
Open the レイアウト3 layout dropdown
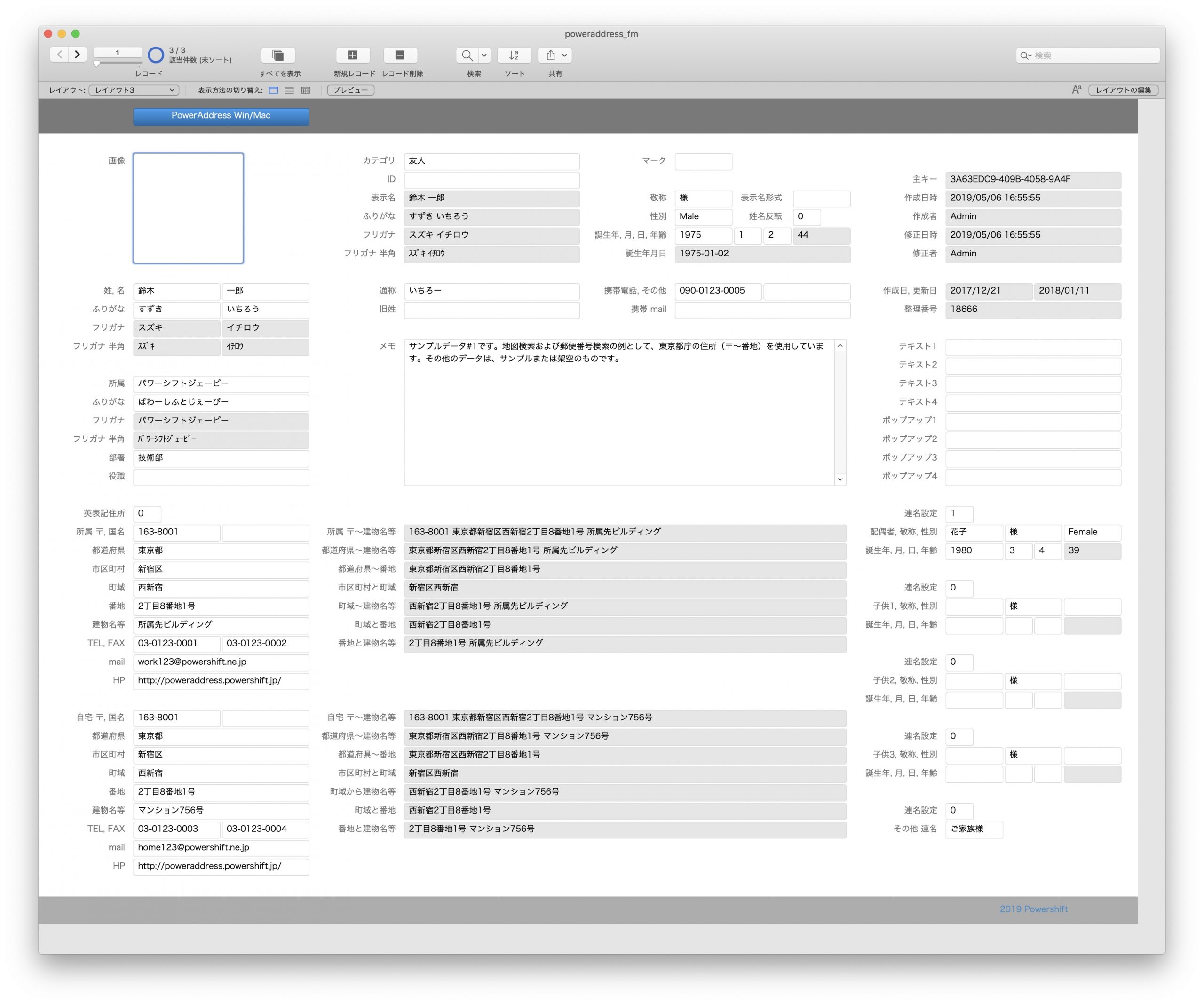[x=134, y=90]
